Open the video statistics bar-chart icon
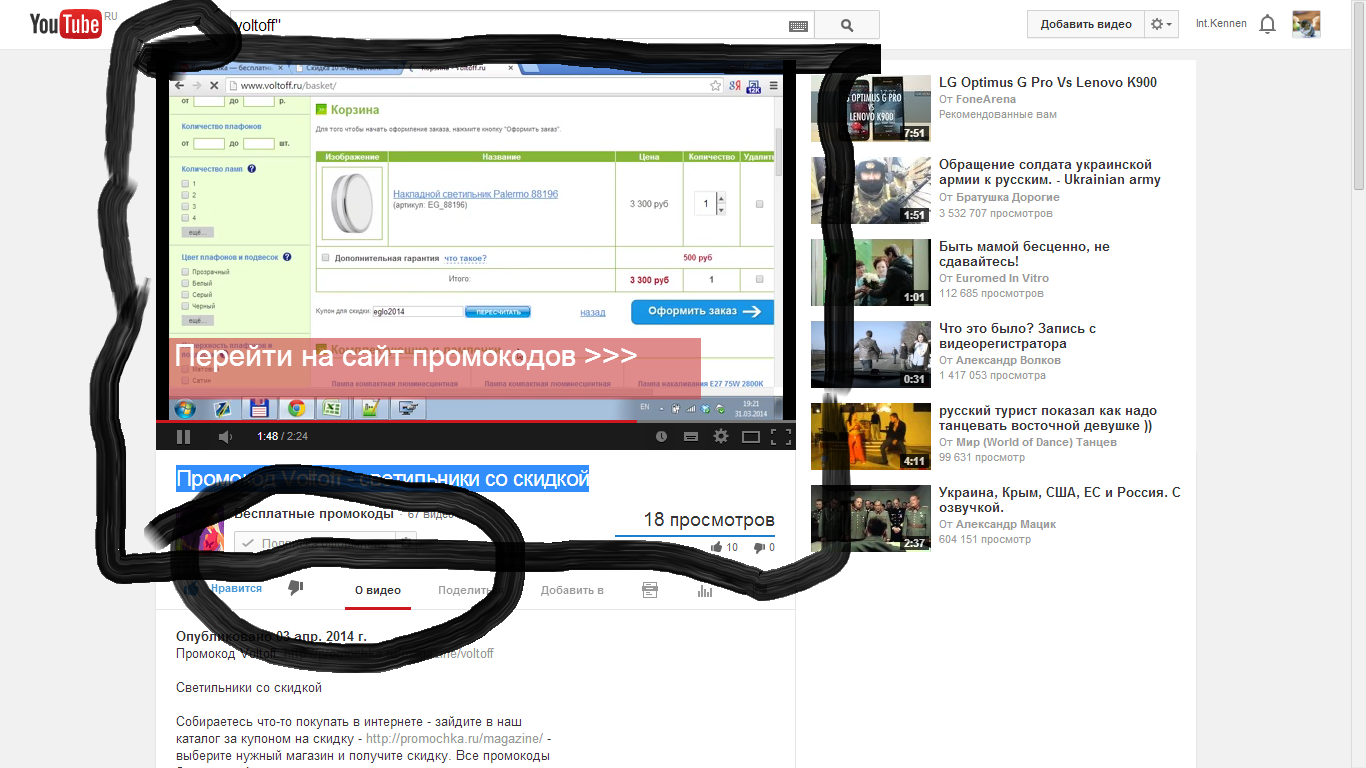This screenshot has width=1366, height=768. coord(705,590)
